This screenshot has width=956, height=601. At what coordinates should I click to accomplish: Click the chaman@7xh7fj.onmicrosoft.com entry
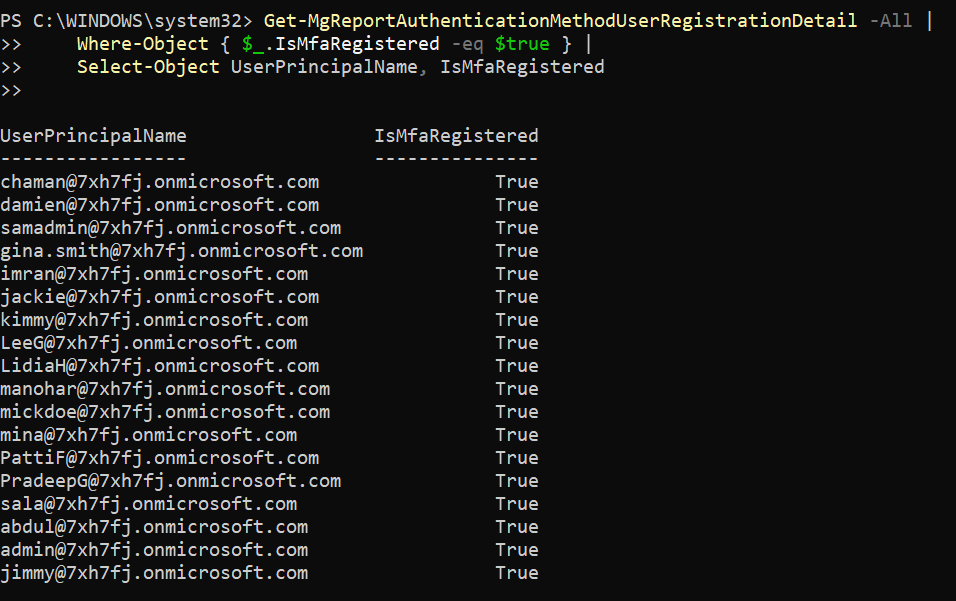[x=160, y=182]
